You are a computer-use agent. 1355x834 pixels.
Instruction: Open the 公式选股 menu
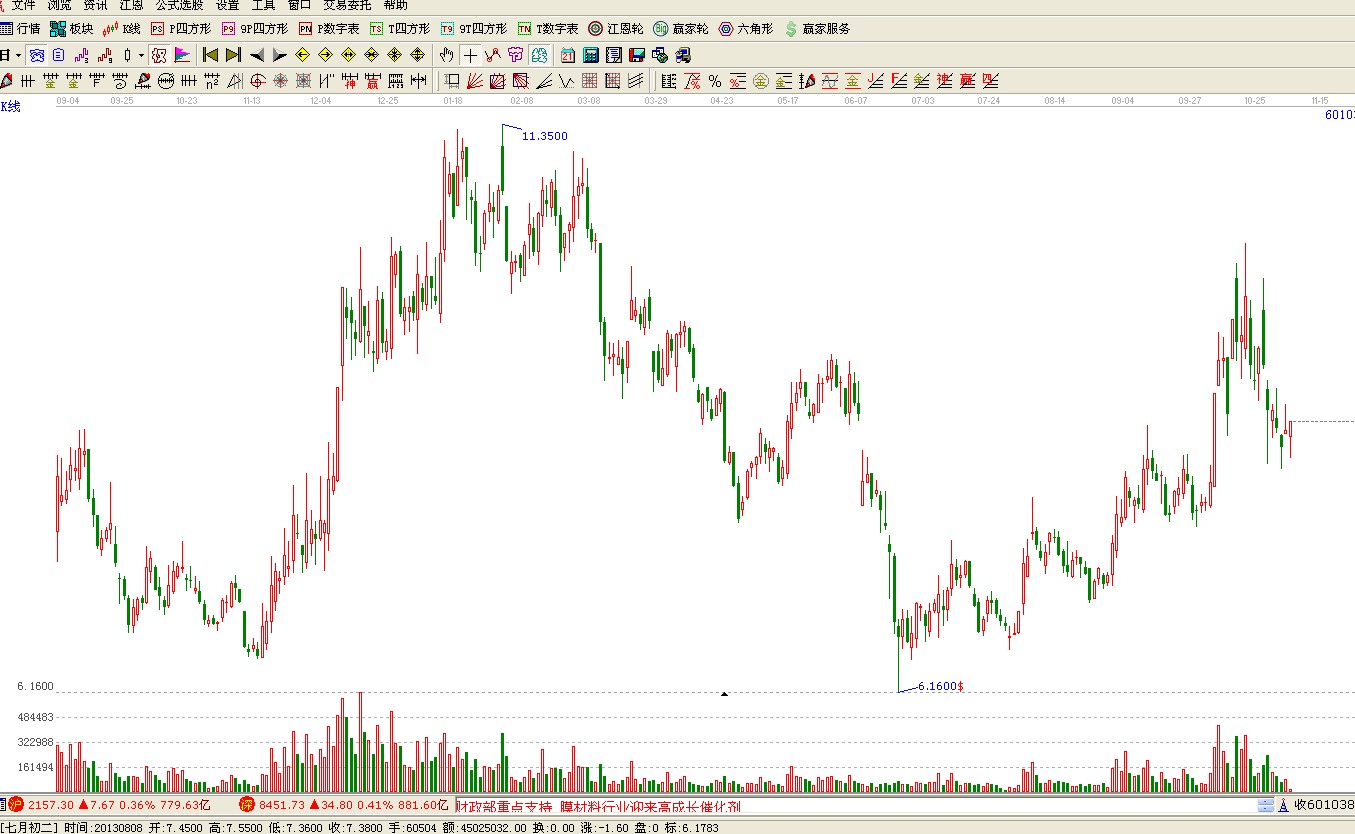coord(179,5)
